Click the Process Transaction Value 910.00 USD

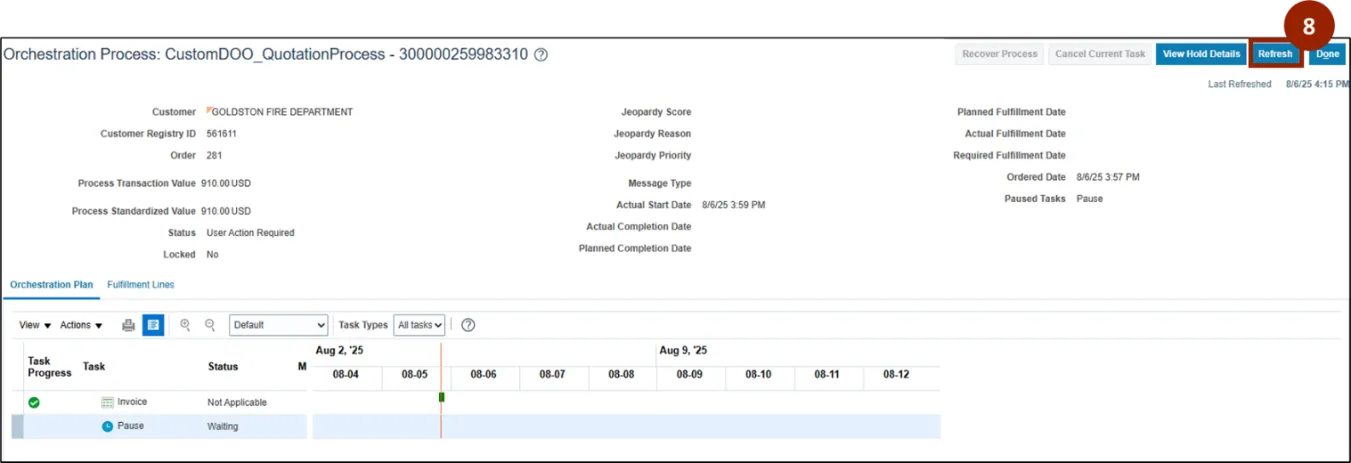(226, 183)
